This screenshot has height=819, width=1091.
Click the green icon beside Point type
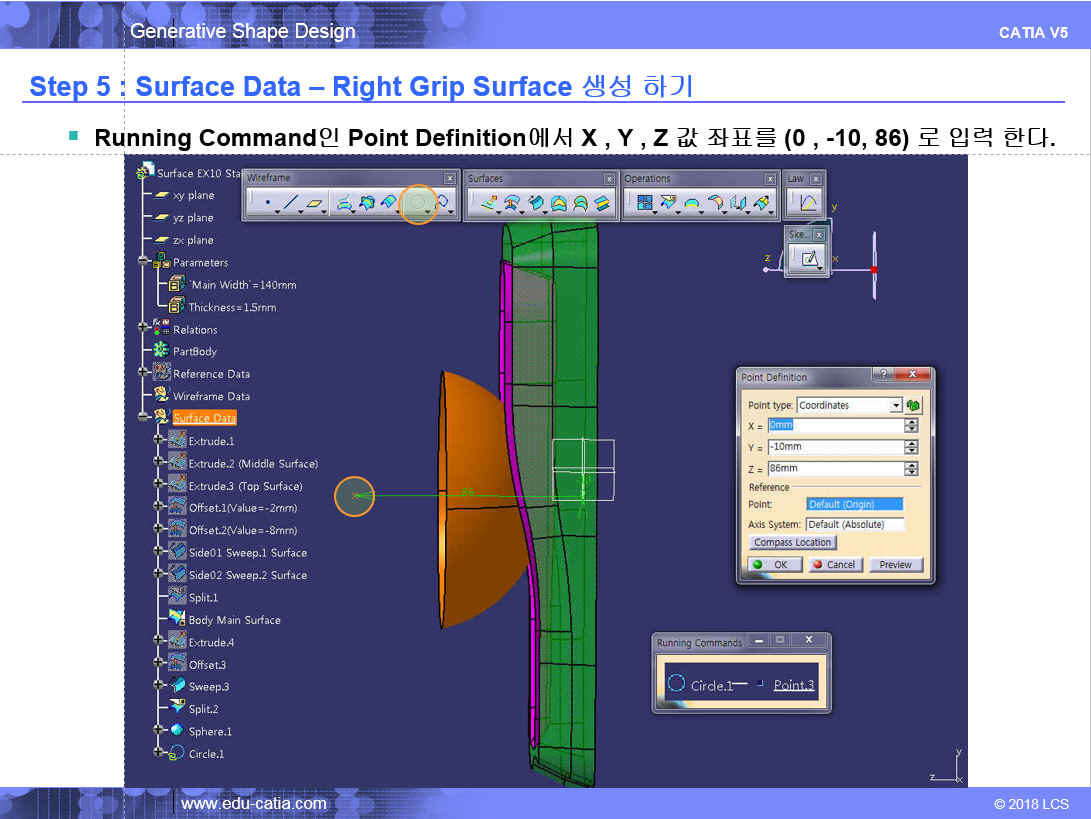[913, 405]
